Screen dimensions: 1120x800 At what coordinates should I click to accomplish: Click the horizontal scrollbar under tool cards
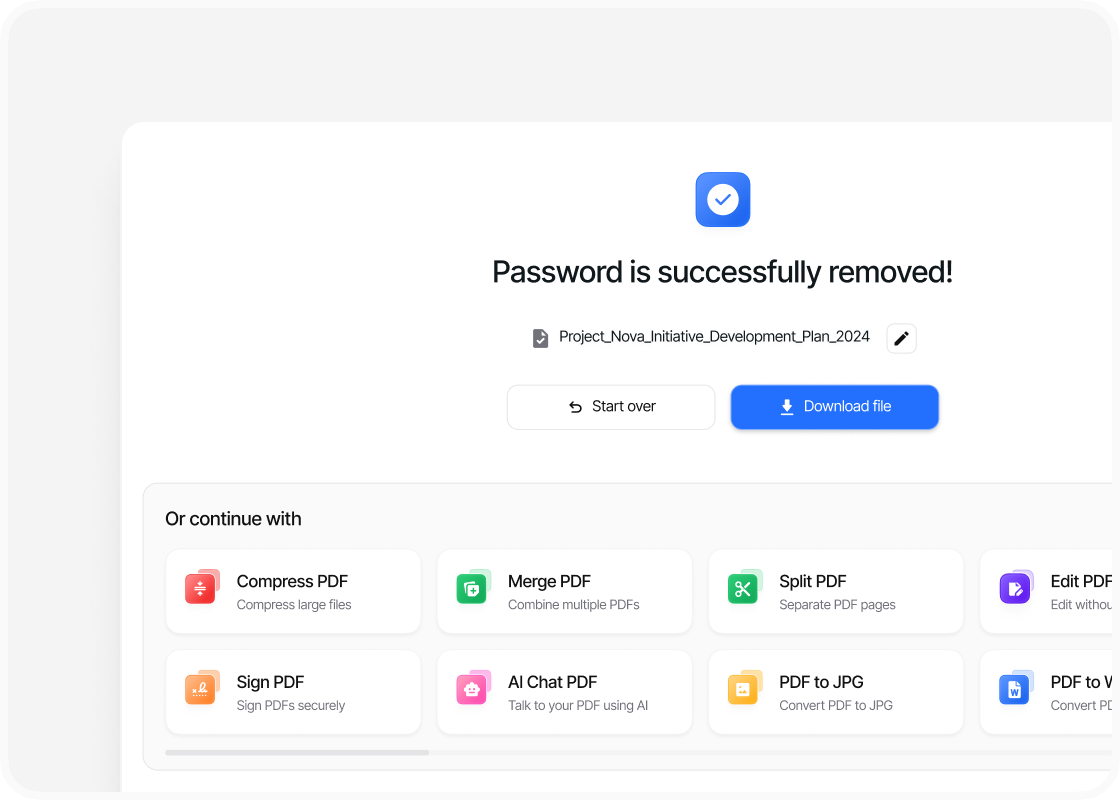pyautogui.click(x=296, y=752)
